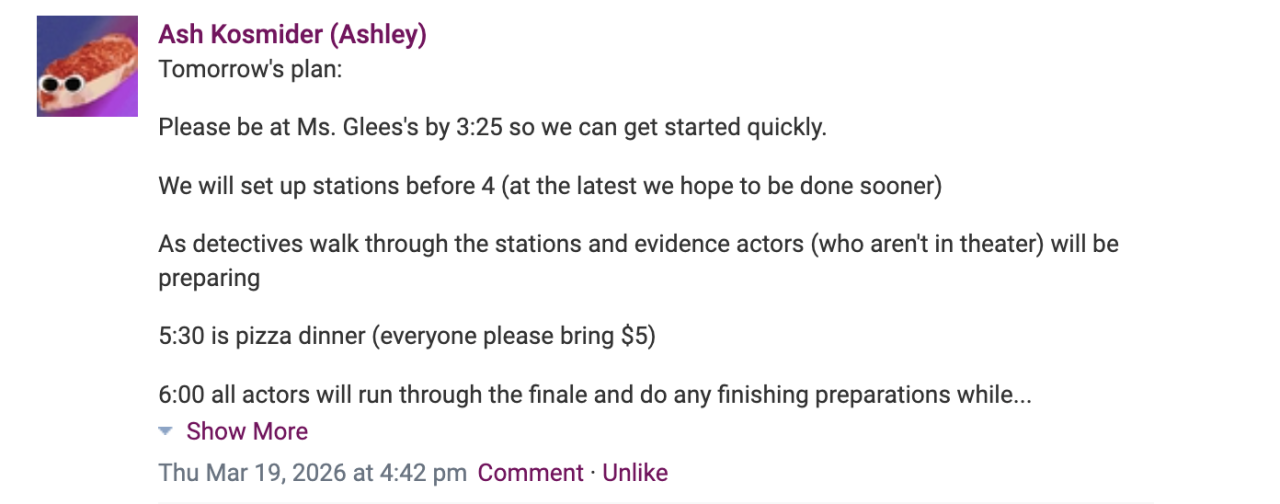
Task: Click Ash Kosmider's profile avatar picture
Action: click(x=87, y=66)
